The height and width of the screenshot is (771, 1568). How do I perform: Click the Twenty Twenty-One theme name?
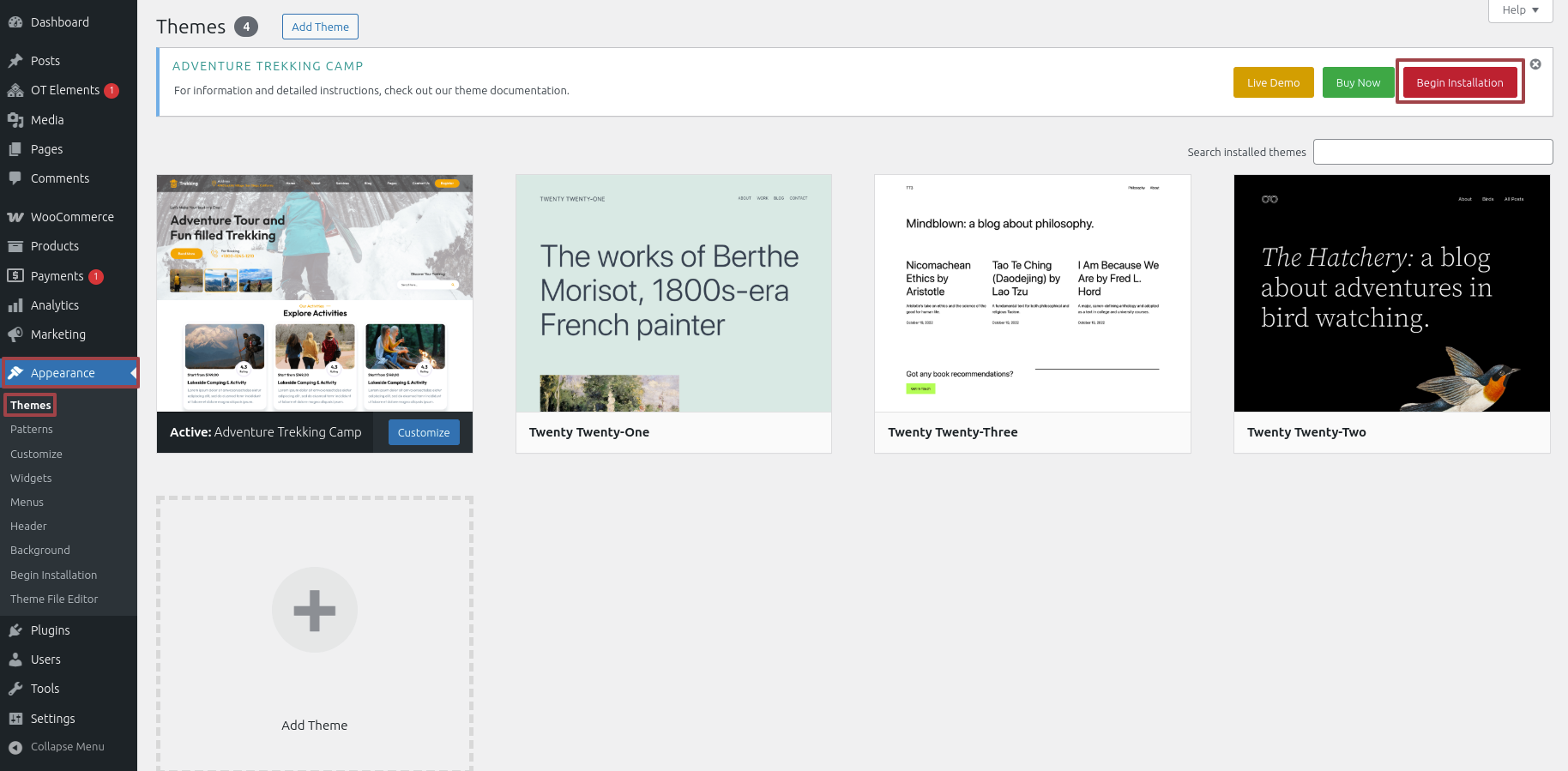[589, 432]
